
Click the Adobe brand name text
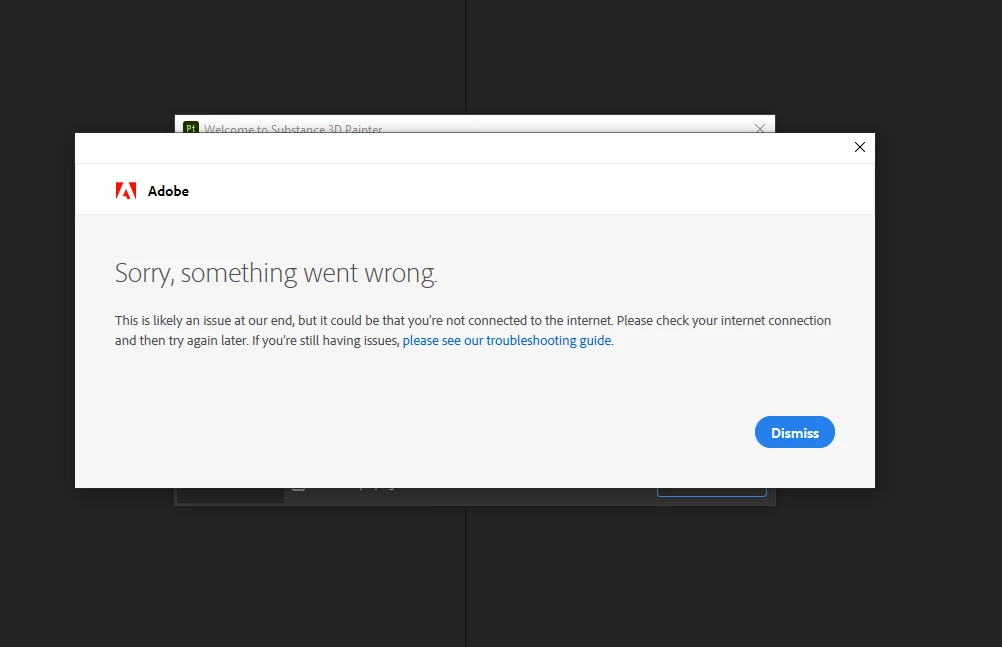click(168, 191)
